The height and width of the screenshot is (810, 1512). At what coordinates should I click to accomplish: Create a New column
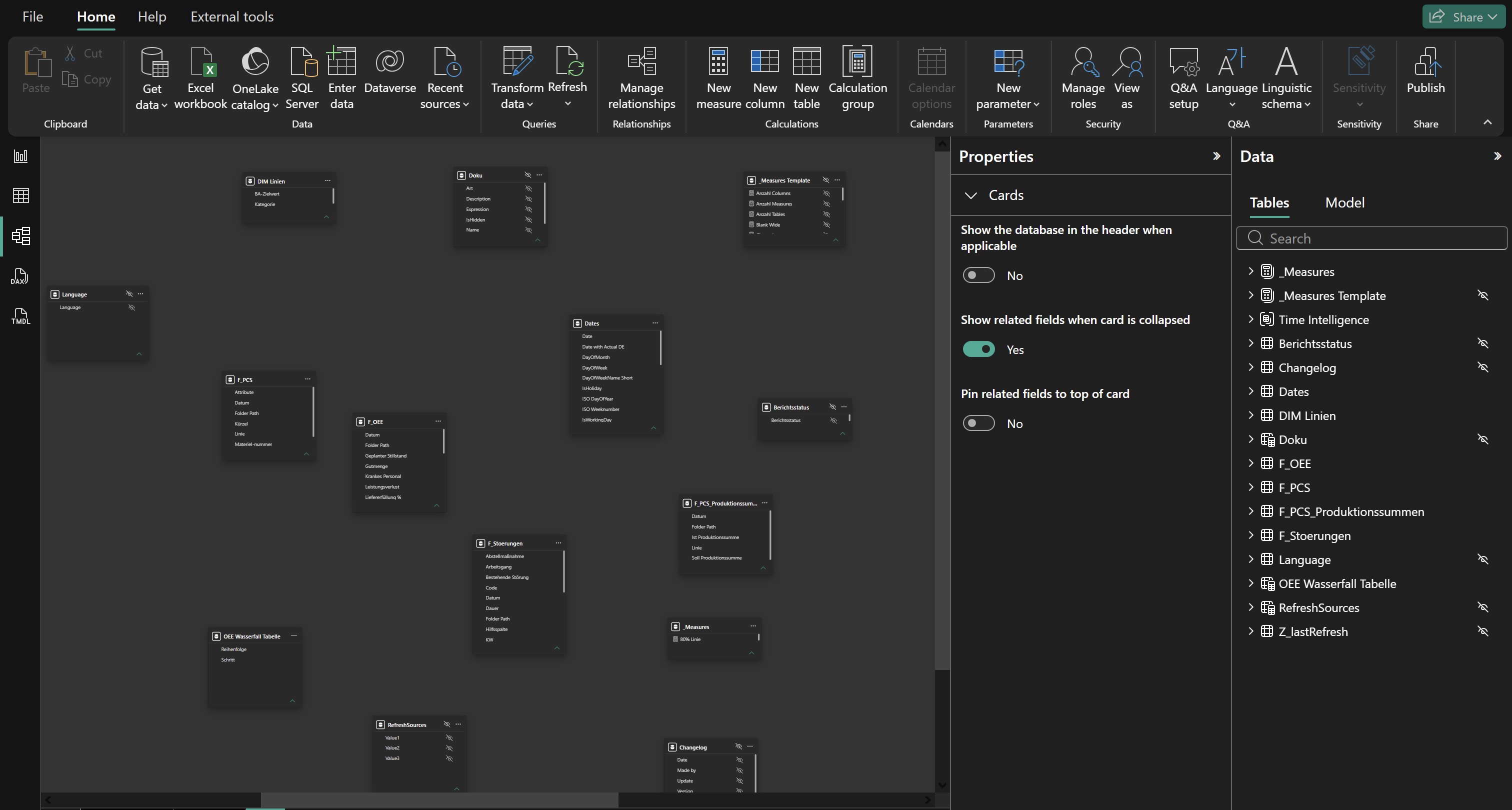pyautogui.click(x=765, y=78)
